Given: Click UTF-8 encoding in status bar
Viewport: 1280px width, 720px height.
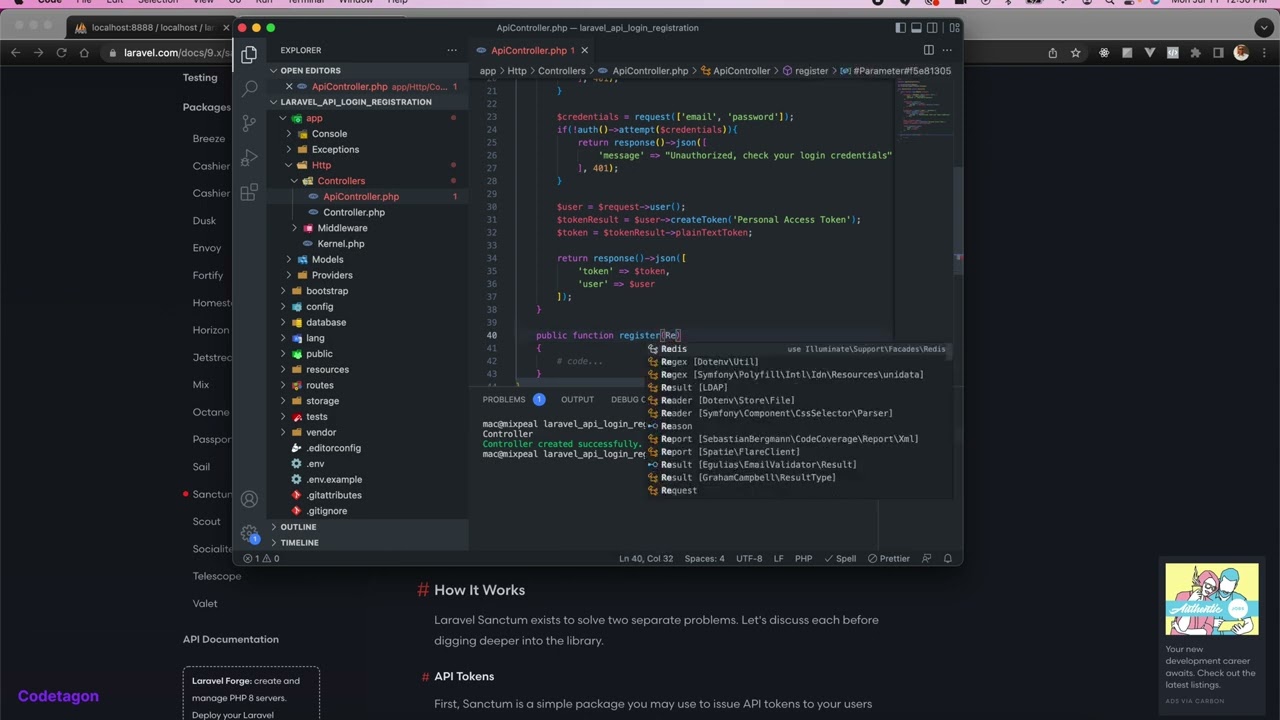Looking at the screenshot, I should 749,558.
